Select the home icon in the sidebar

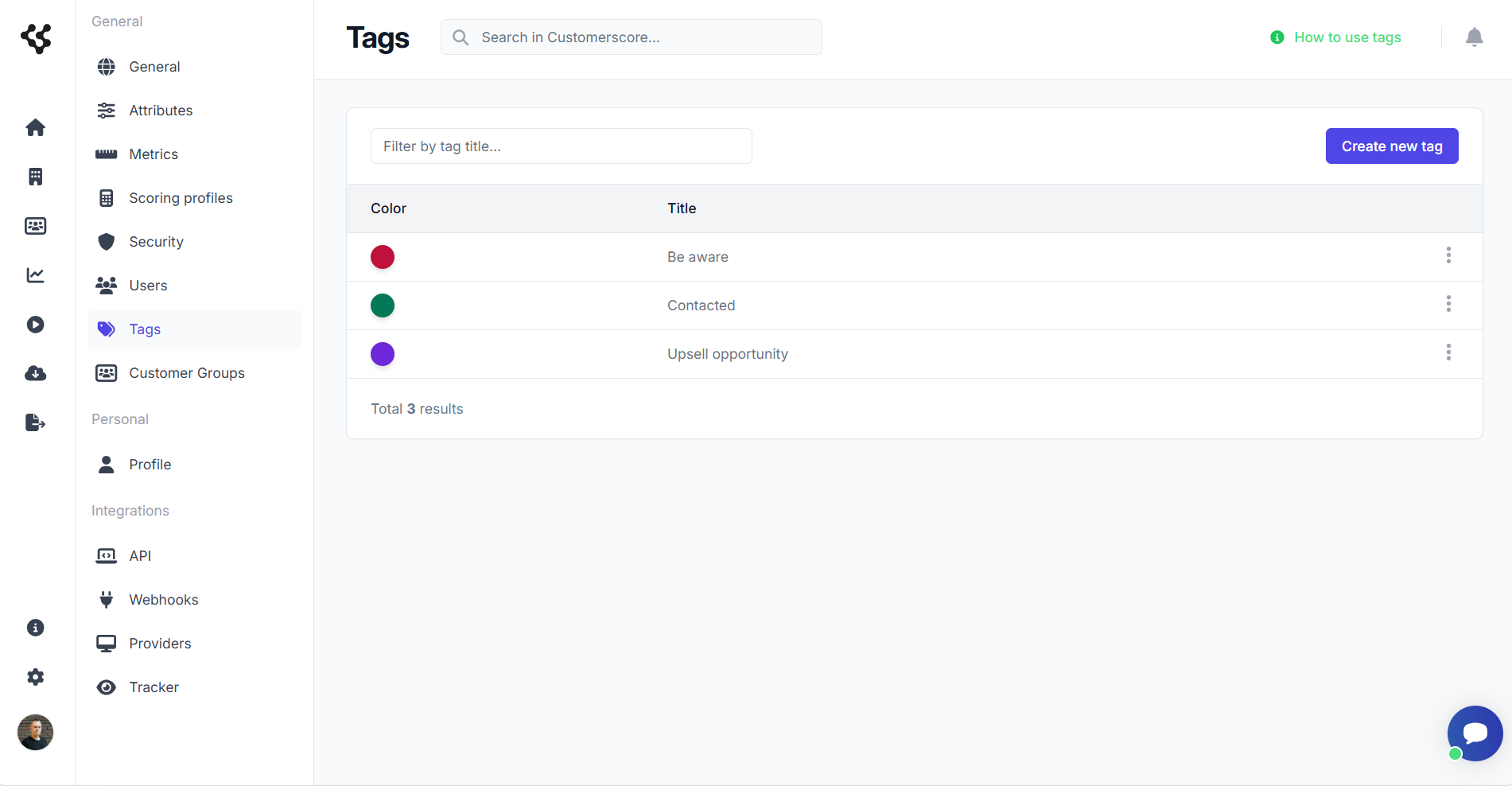coord(36,127)
